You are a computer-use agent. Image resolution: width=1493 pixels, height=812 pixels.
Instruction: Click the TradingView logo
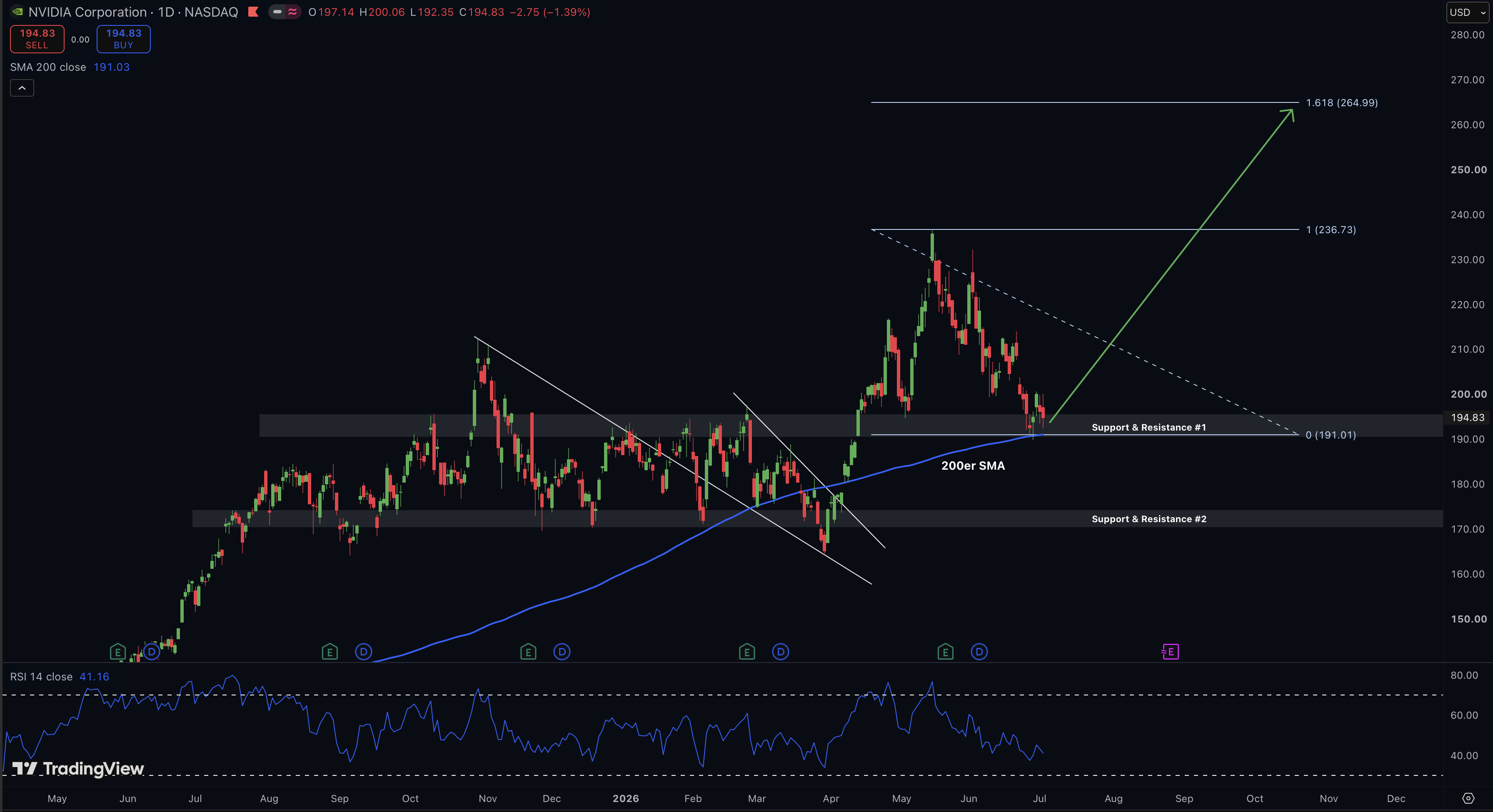(78, 769)
